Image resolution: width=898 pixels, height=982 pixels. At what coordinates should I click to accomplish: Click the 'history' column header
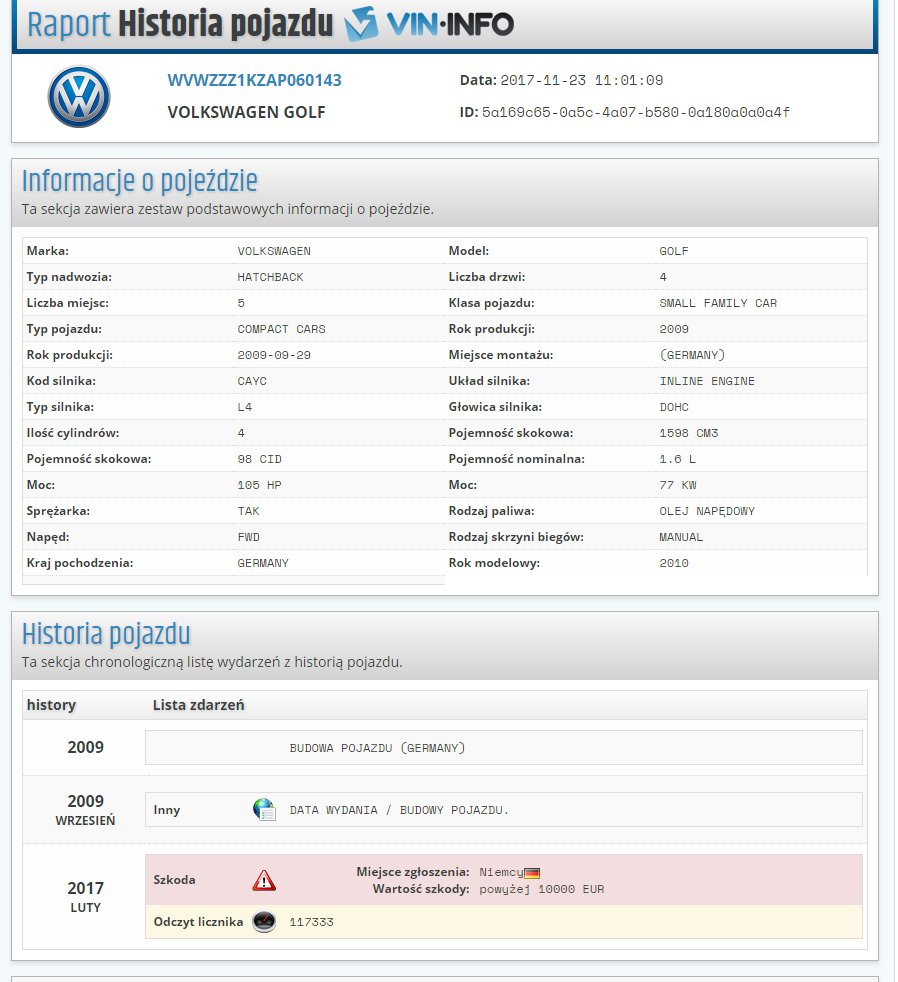51,705
